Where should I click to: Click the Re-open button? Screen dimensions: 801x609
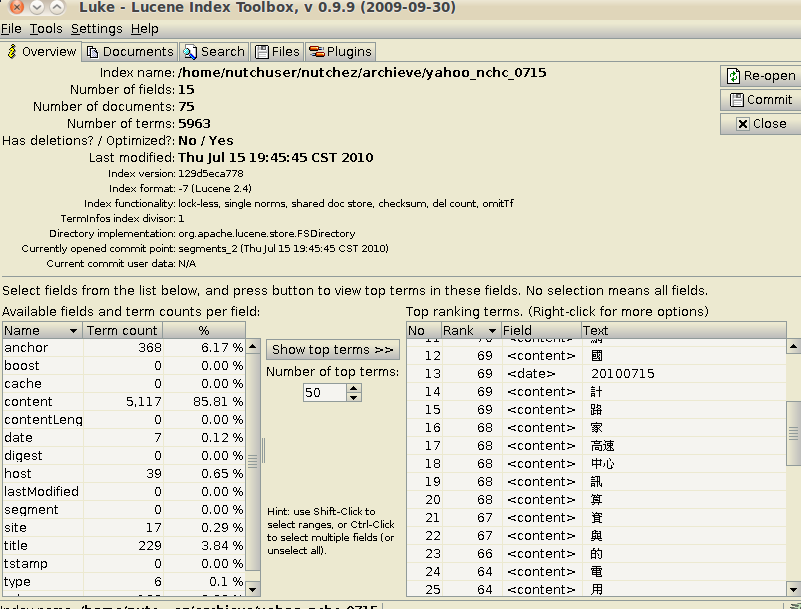(760, 76)
